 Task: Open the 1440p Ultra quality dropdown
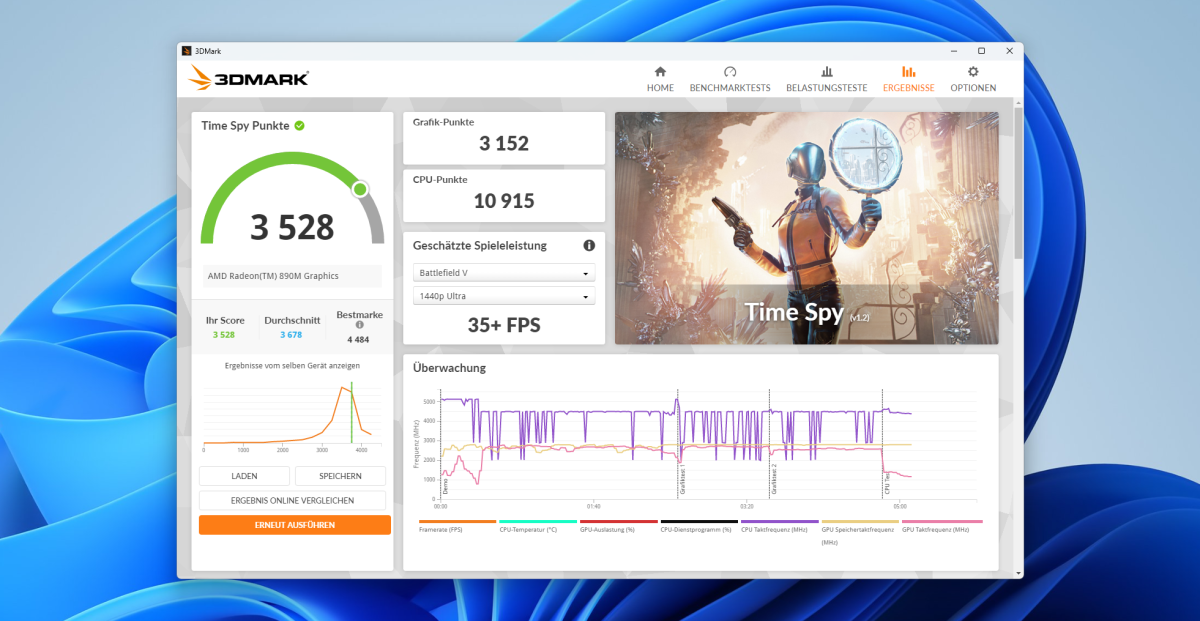(x=503, y=295)
